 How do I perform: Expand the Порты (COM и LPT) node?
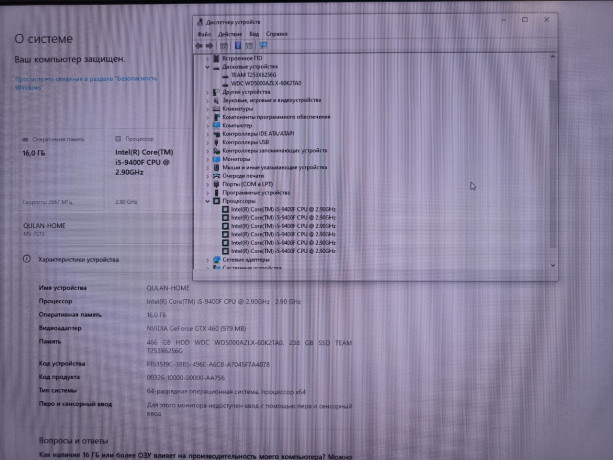pyautogui.click(x=208, y=184)
